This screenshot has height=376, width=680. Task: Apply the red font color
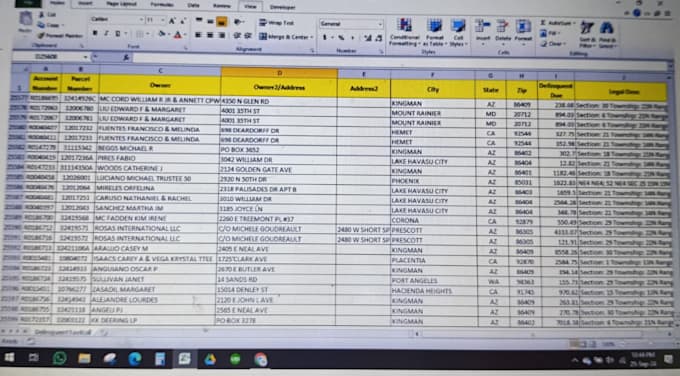(x=177, y=34)
